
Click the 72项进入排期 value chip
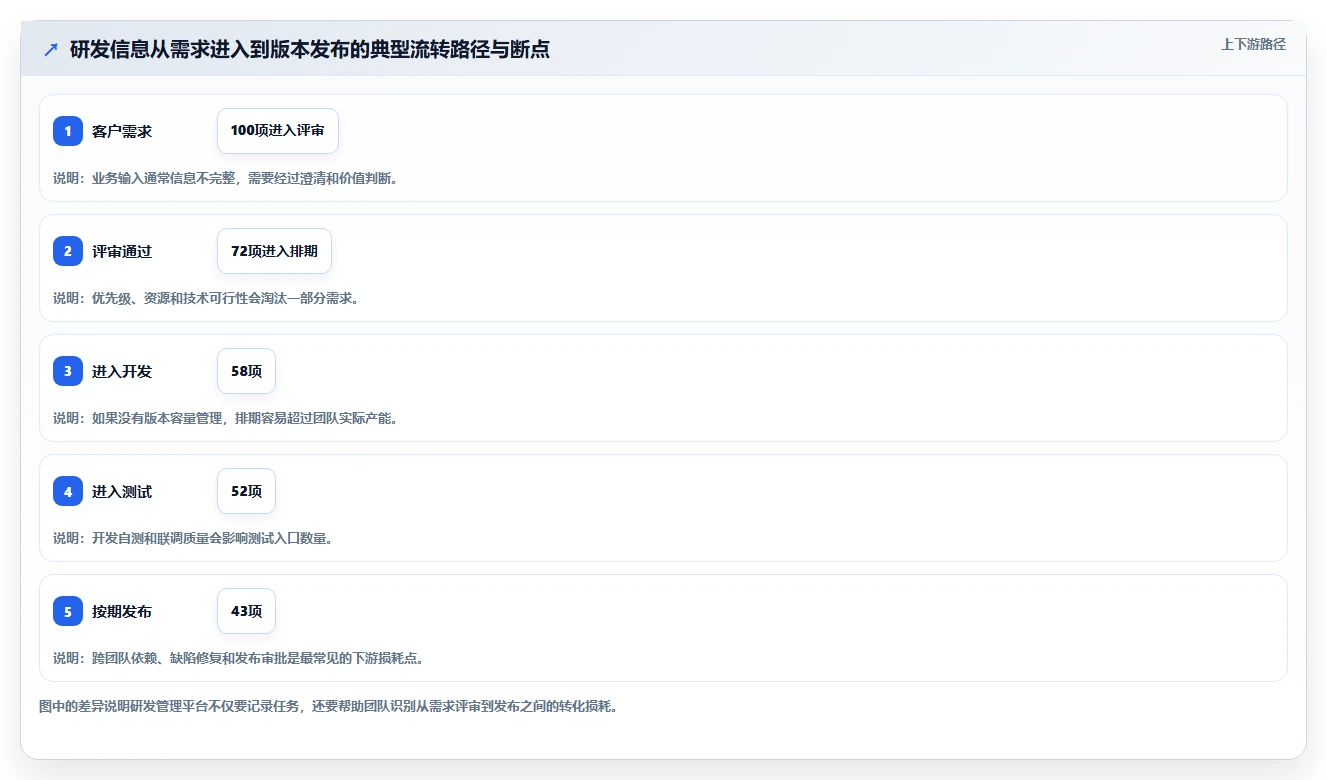pos(274,251)
